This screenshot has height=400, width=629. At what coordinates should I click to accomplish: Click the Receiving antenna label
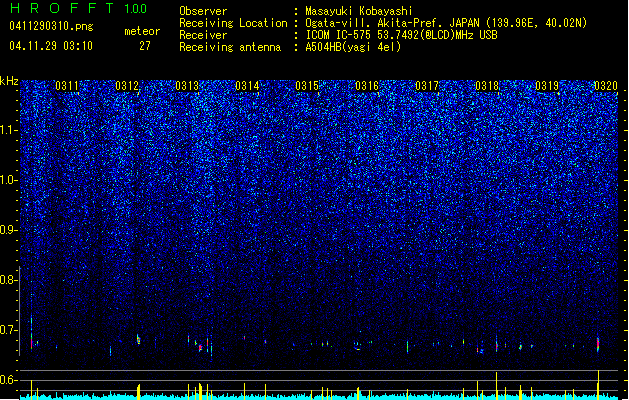pos(230,47)
